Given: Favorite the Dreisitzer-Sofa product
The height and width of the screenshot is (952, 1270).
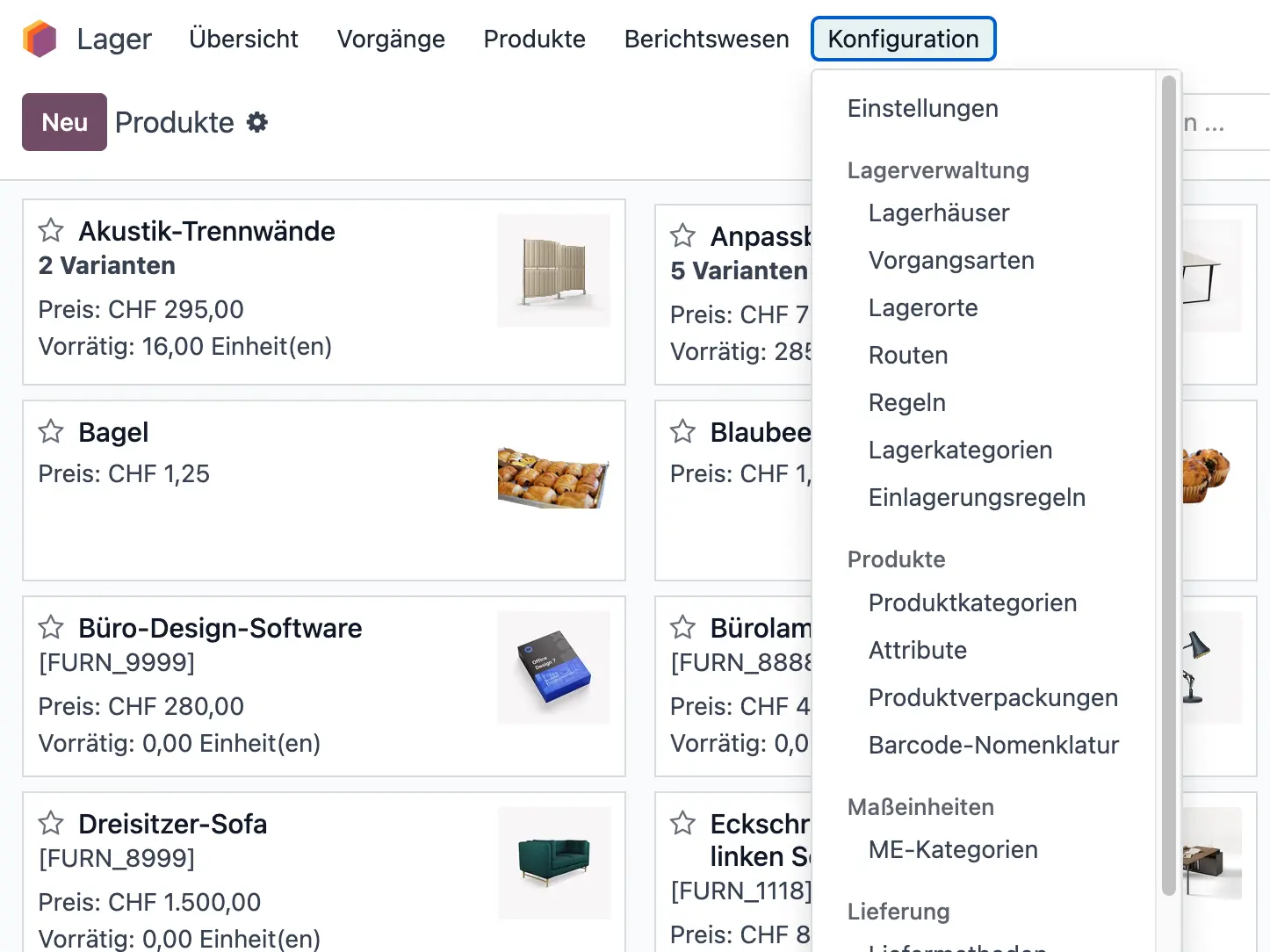Looking at the screenshot, I should [50, 823].
